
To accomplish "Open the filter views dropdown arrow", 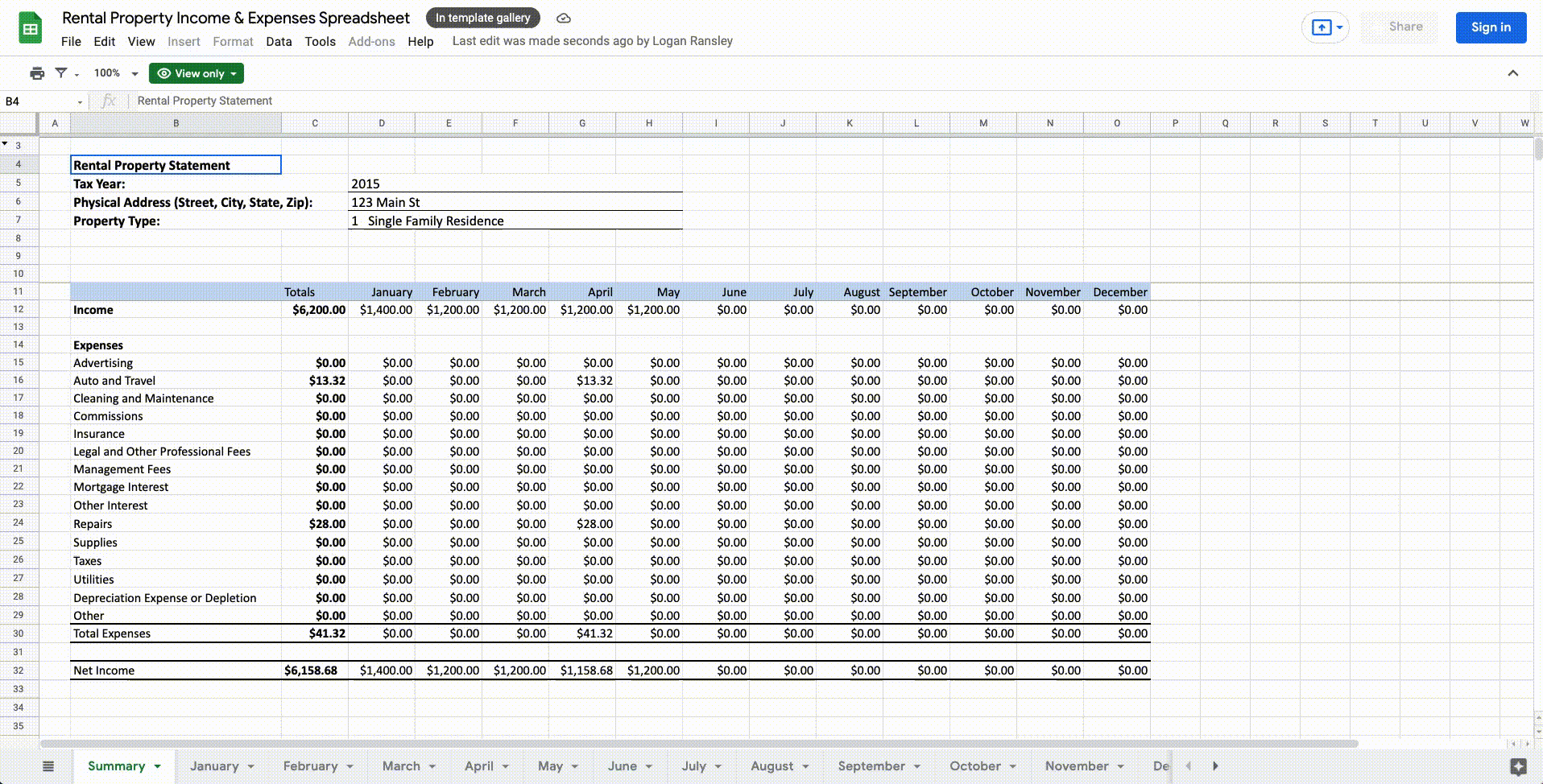I will [x=77, y=75].
